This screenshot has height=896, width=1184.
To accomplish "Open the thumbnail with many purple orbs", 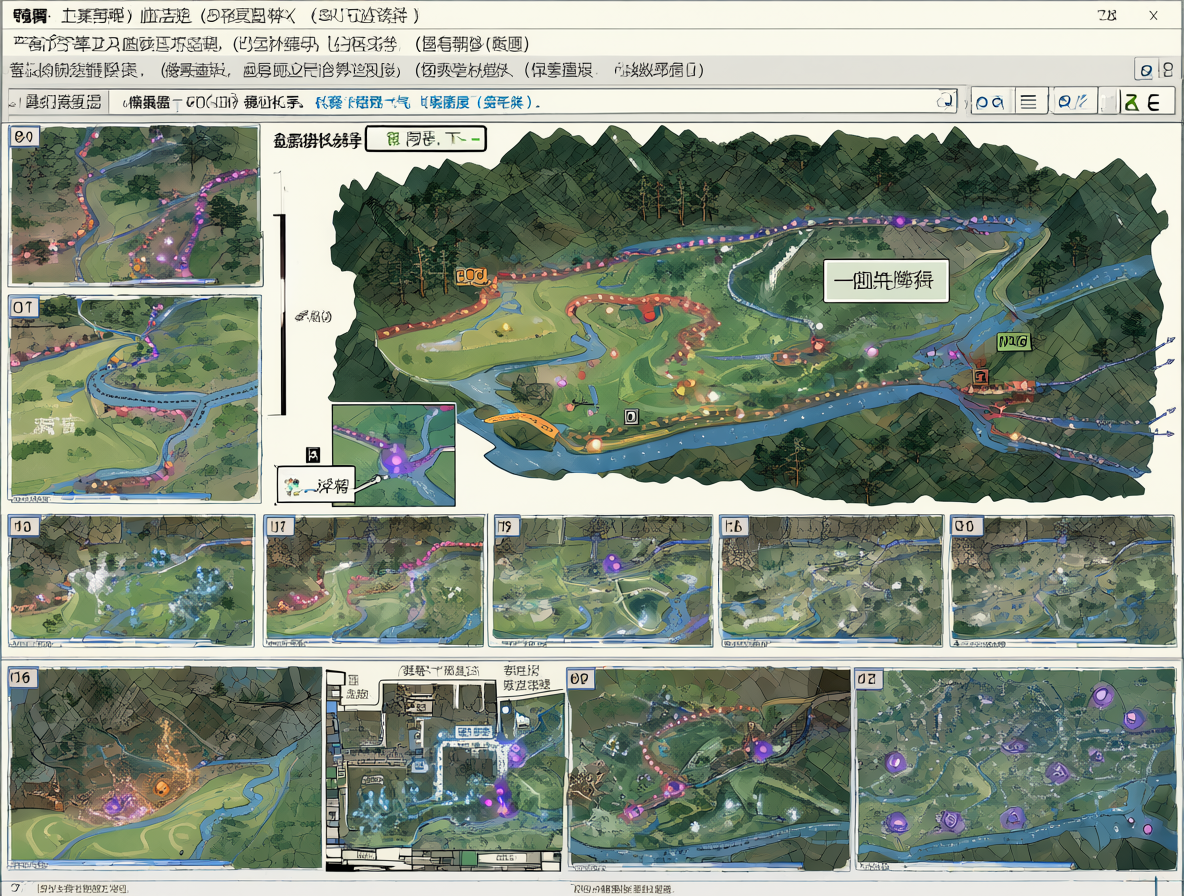I will pyautogui.click(x=1016, y=768).
